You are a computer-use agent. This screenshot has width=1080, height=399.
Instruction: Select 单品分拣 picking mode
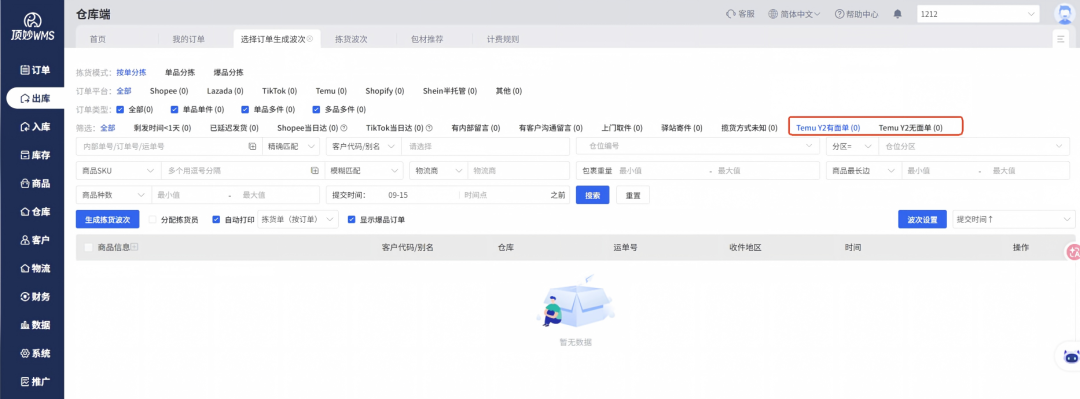(180, 72)
